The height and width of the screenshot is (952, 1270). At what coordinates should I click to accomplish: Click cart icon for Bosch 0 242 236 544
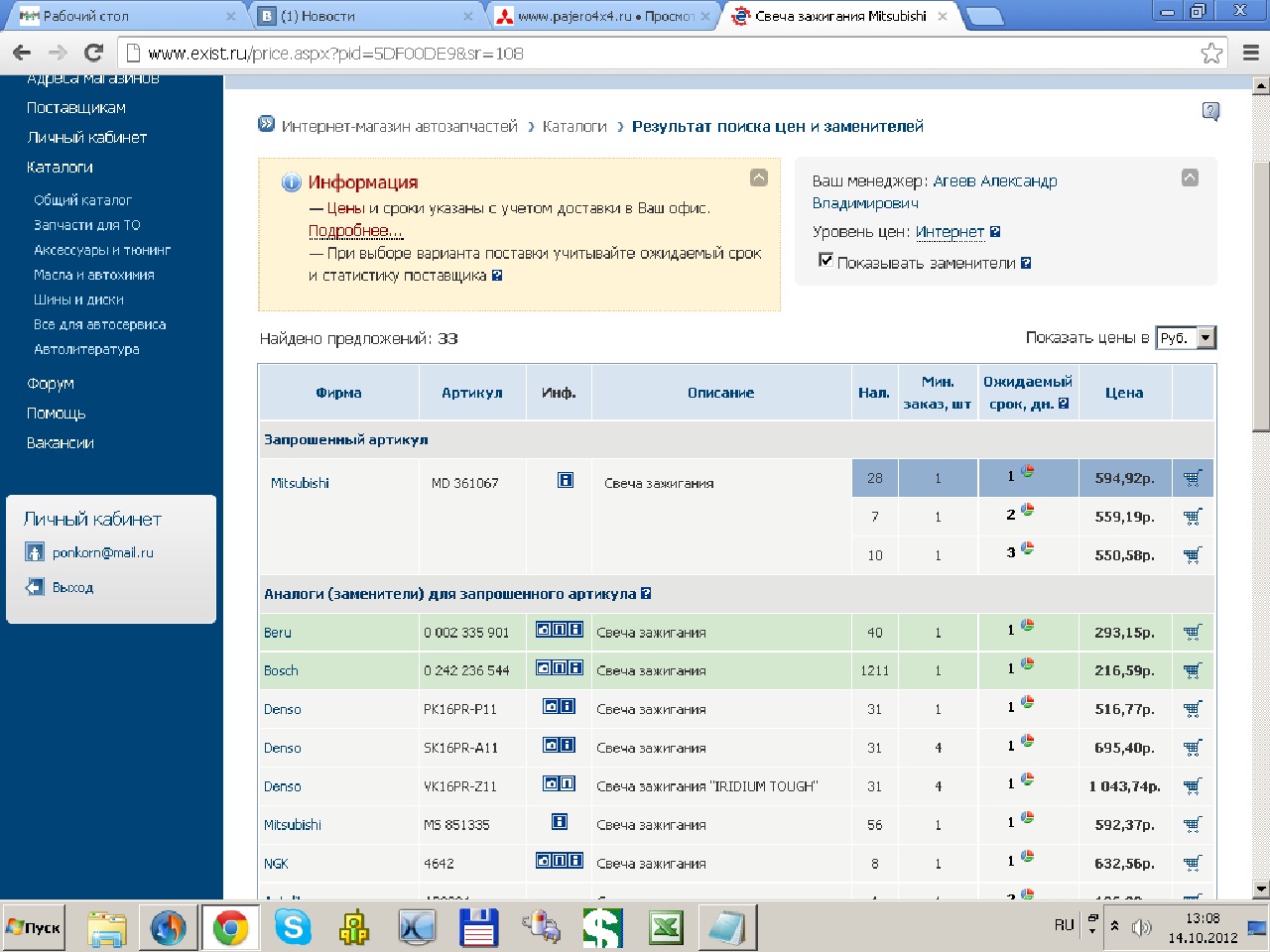tap(1193, 671)
